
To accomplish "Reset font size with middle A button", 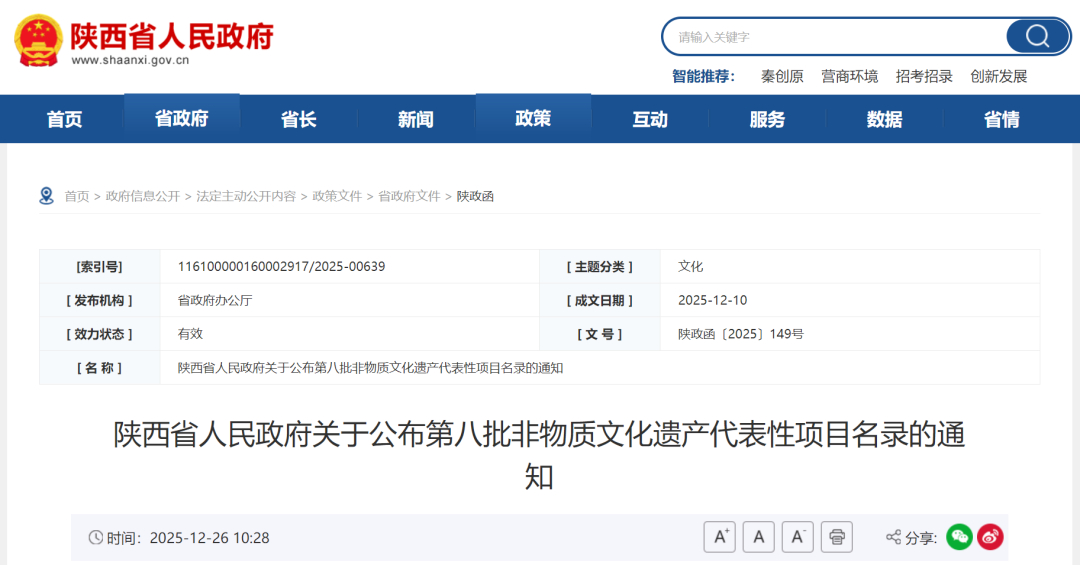I will 758,537.
